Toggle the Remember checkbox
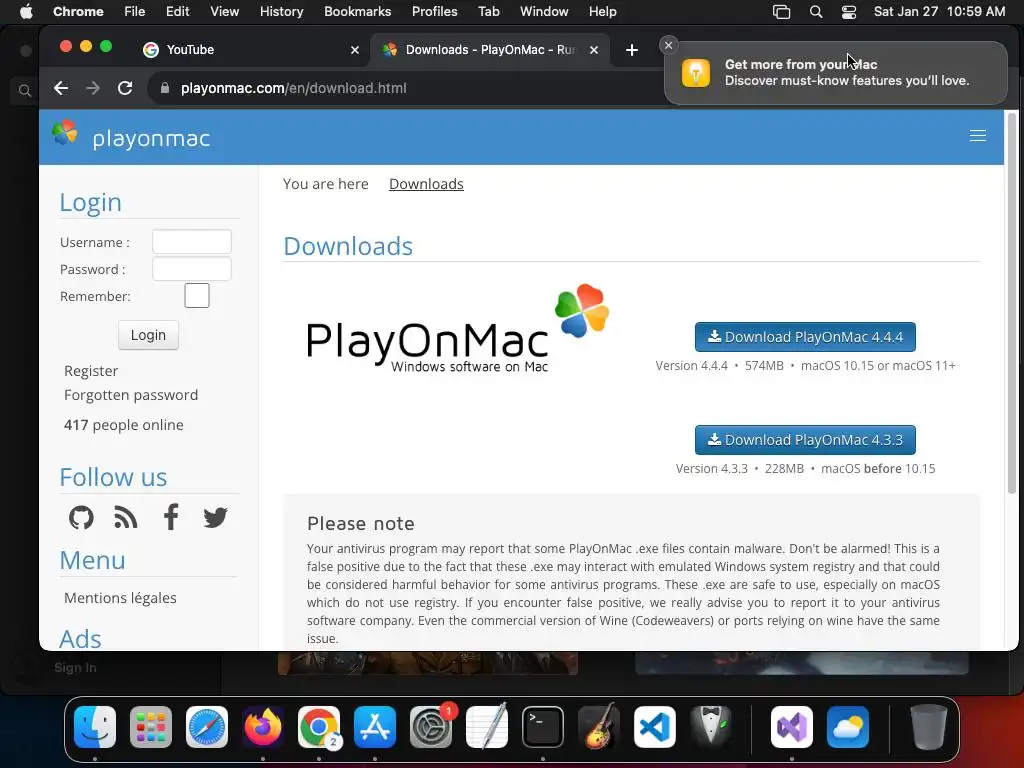This screenshot has height=768, width=1024. (197, 295)
